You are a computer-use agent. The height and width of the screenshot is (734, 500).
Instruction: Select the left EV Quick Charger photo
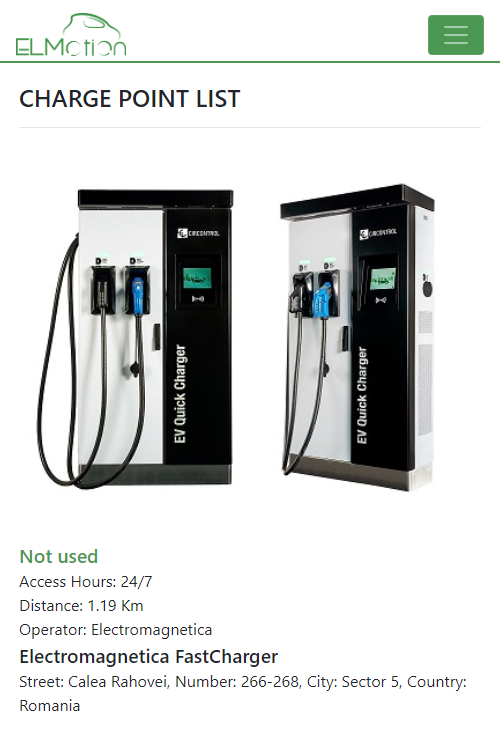coord(136,338)
